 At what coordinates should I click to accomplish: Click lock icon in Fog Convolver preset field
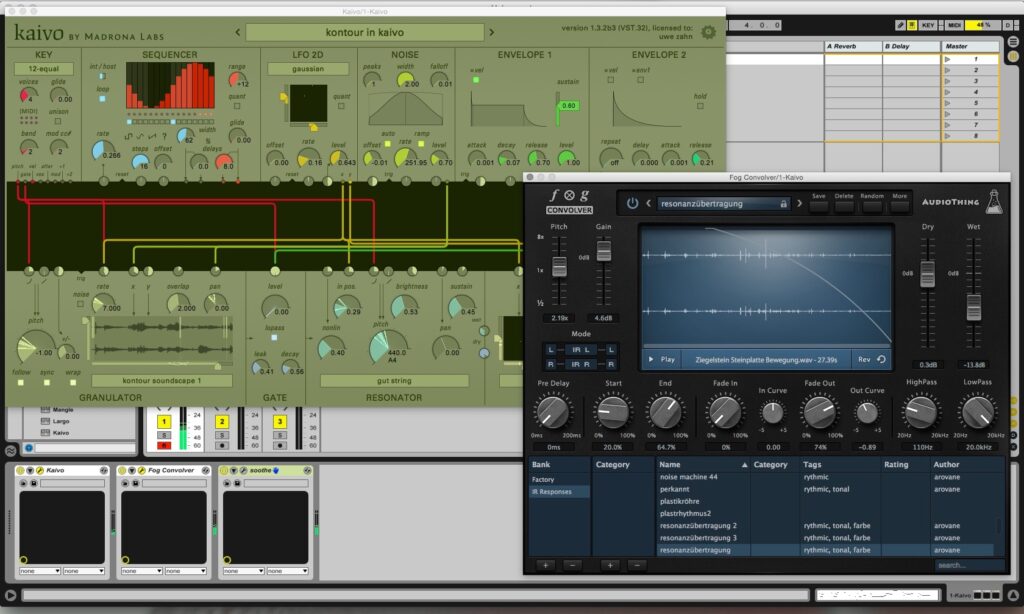click(x=783, y=204)
